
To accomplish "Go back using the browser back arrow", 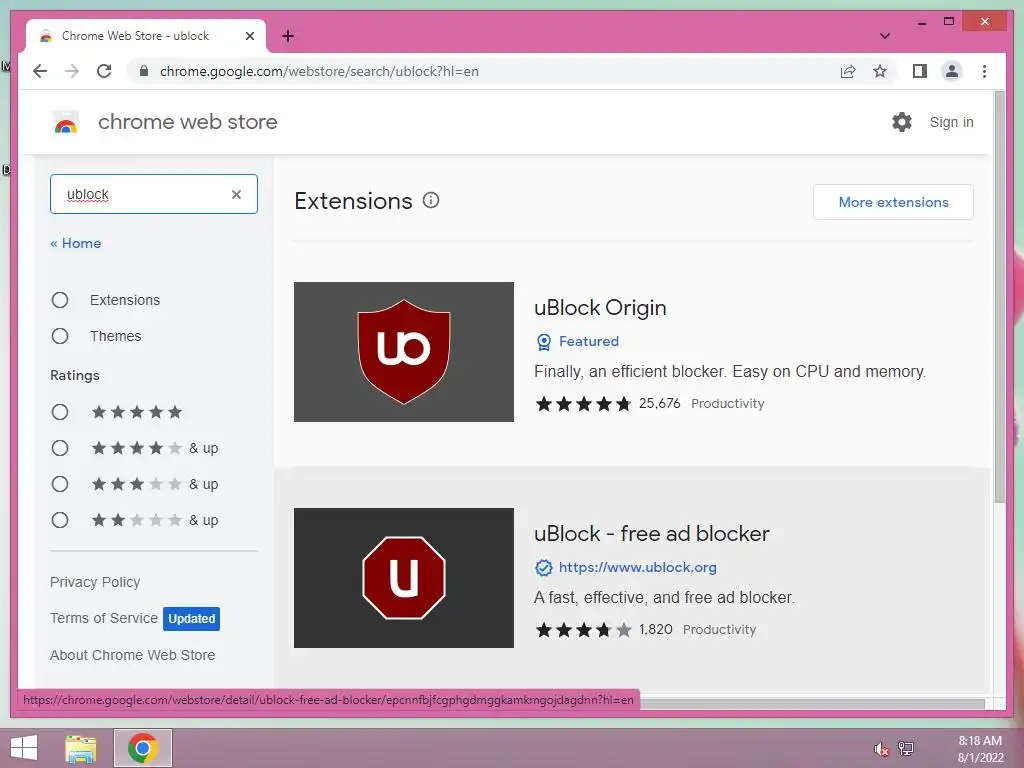I will point(40,71).
